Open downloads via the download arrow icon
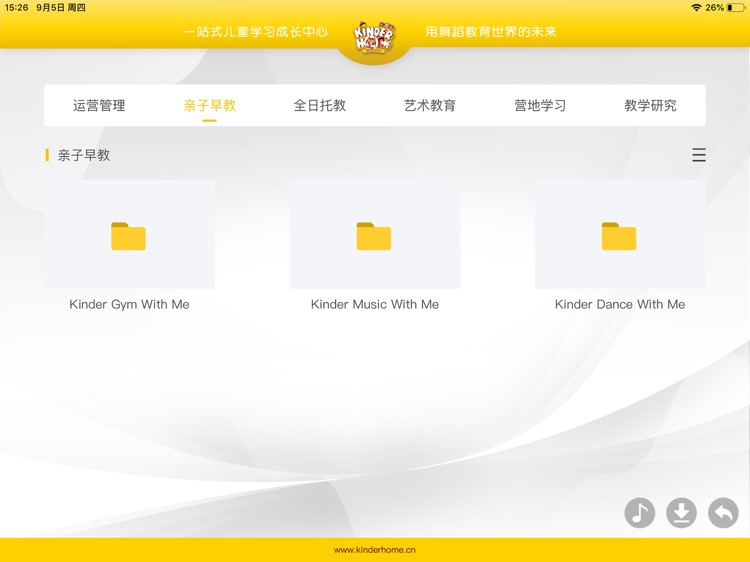Viewport: 750px width, 562px height. [681, 513]
